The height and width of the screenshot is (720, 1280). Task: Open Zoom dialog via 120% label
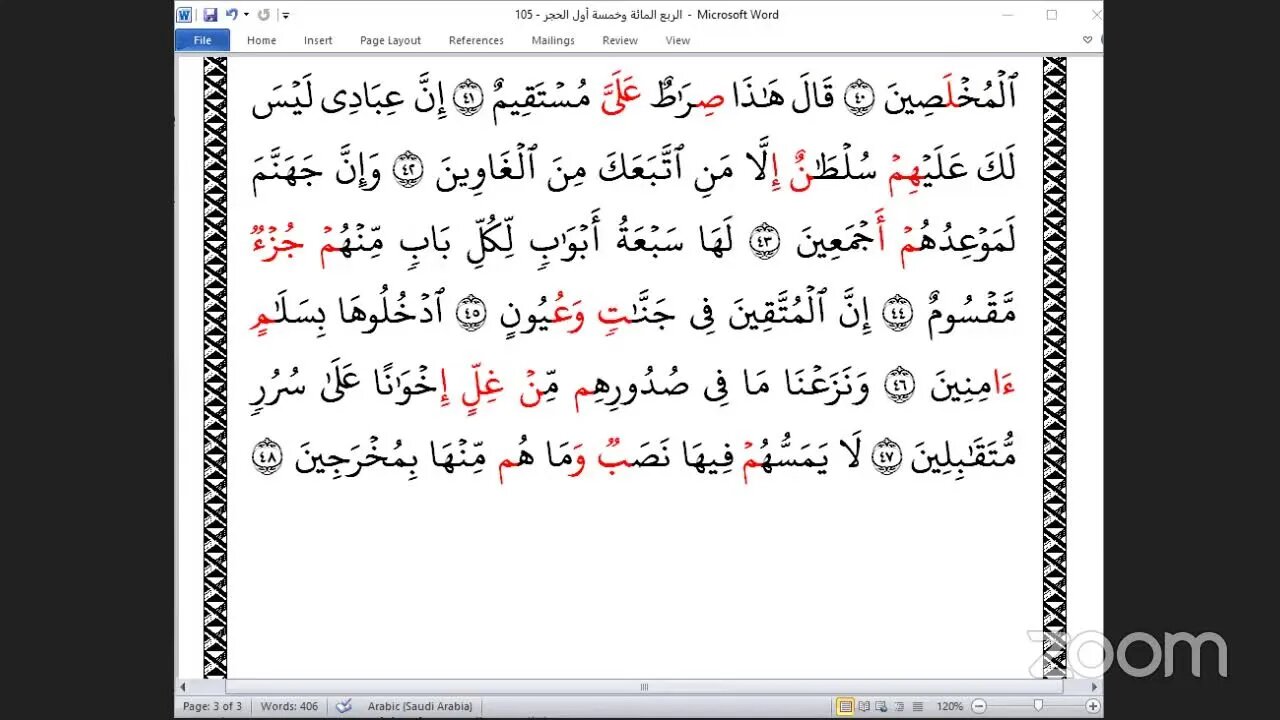[950, 706]
